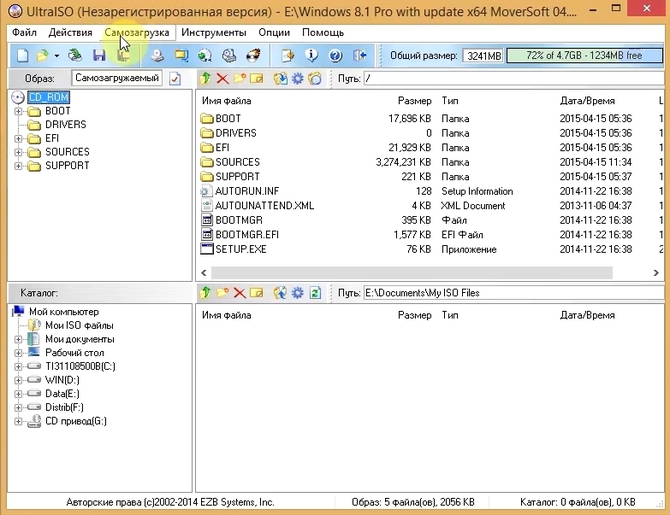Click the Make CD/DVD image icon
The image size is (670, 515).
pyautogui.click(x=157, y=56)
